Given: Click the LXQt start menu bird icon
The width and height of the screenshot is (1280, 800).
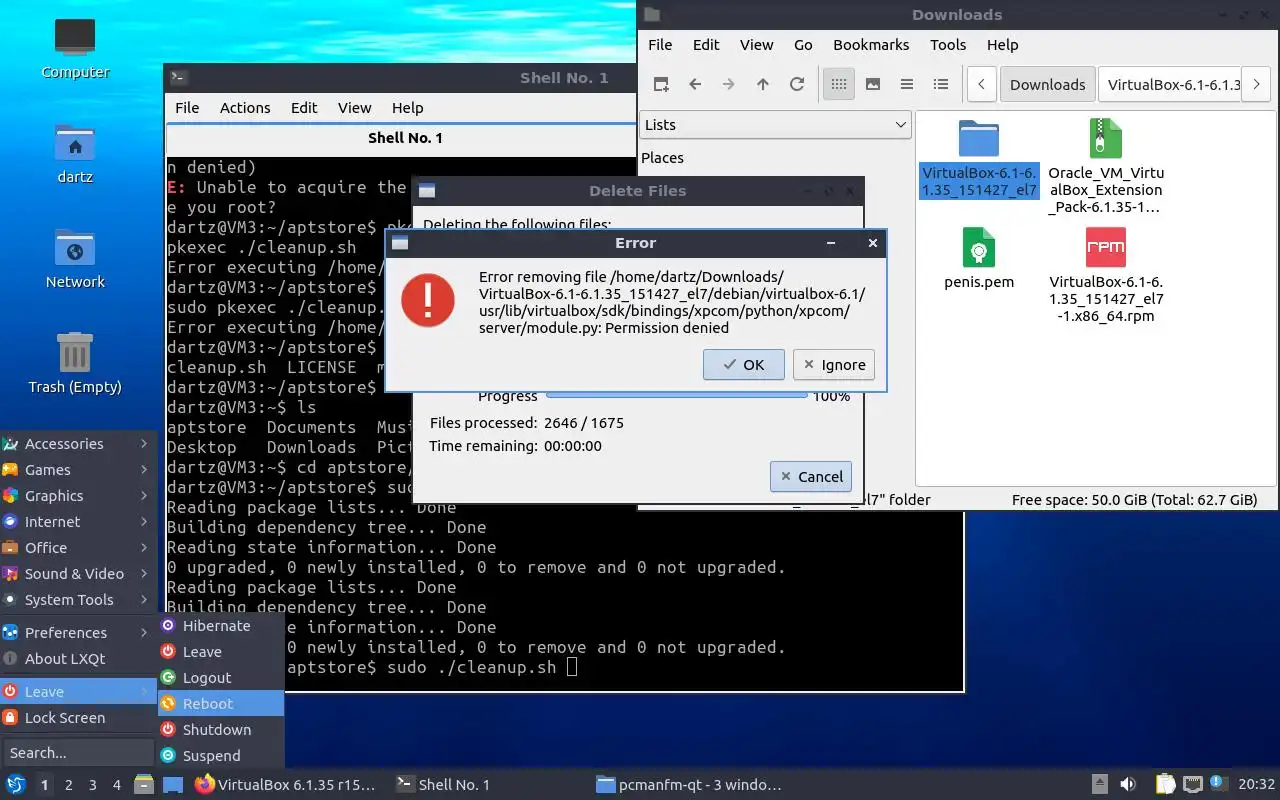Looking at the screenshot, I should point(16,785).
